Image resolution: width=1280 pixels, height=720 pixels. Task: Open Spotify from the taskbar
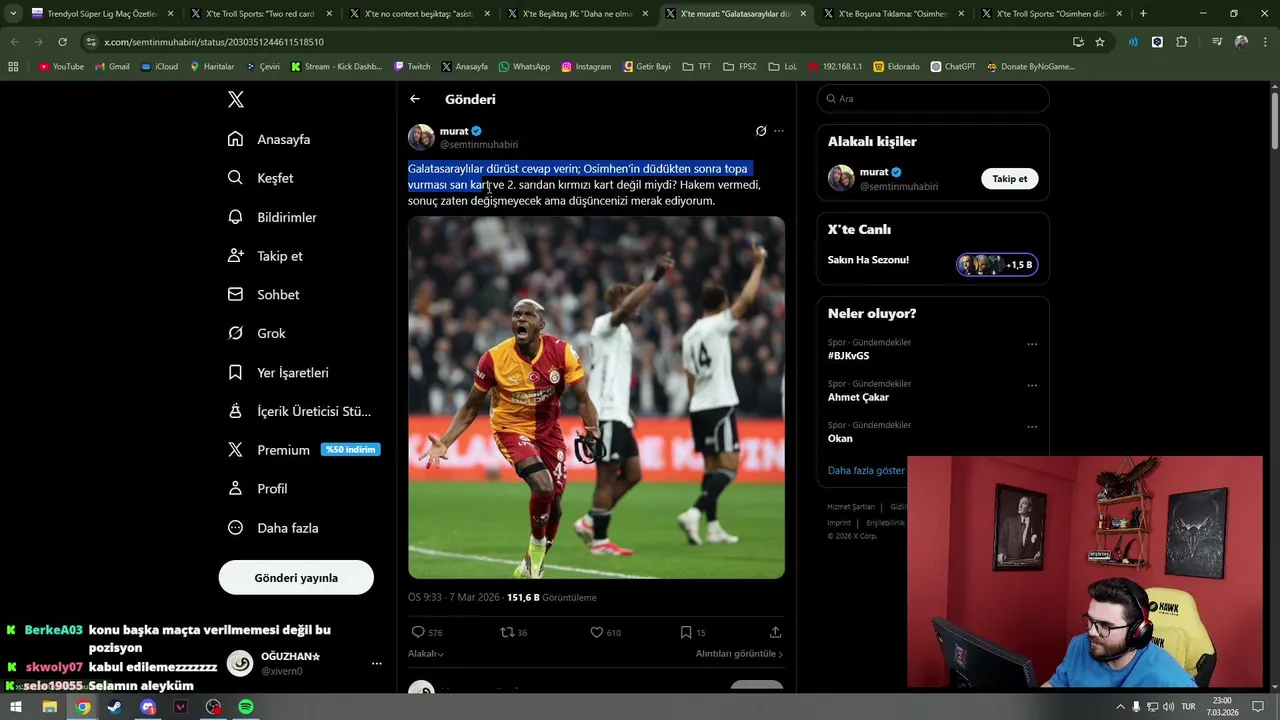pyautogui.click(x=246, y=707)
